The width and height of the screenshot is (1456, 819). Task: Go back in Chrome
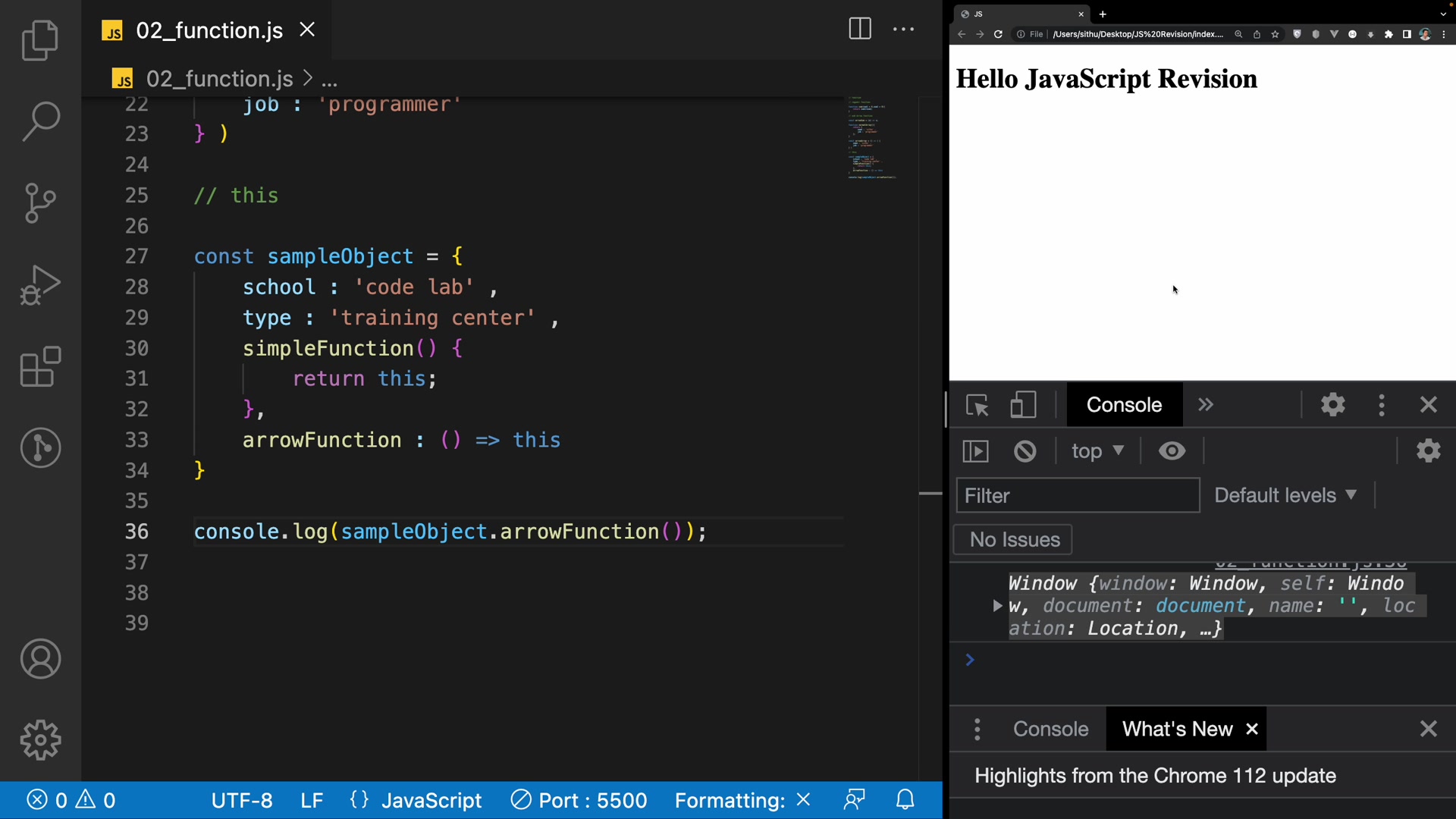click(962, 34)
